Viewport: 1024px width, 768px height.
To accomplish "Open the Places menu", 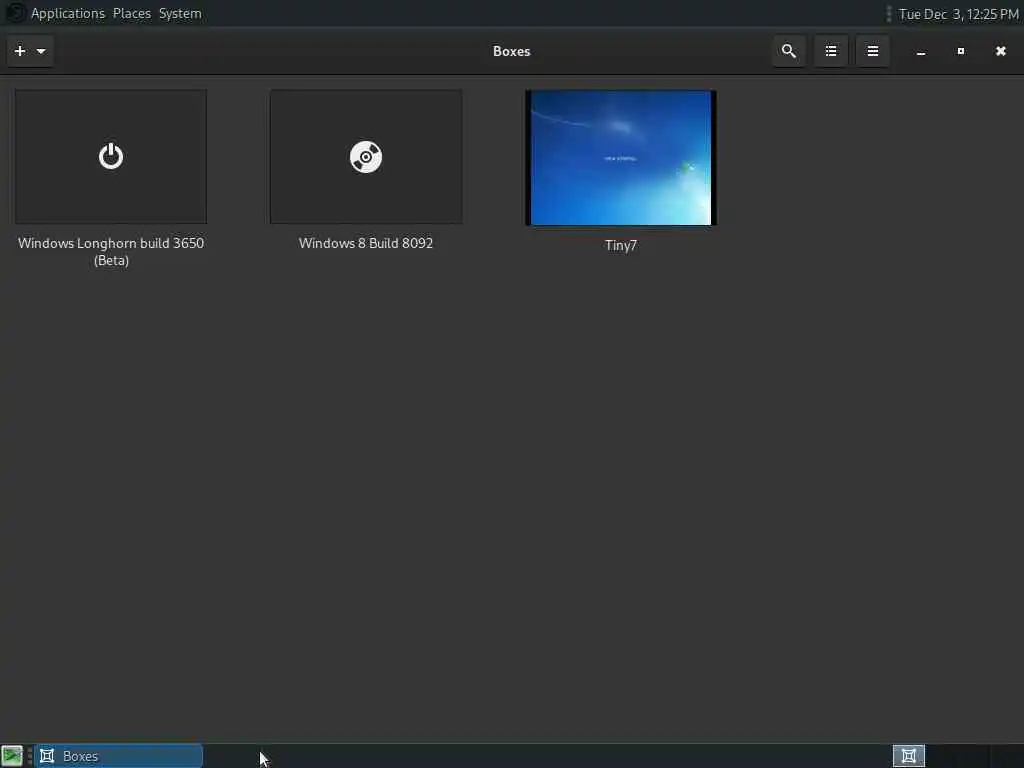I will 132,14.
